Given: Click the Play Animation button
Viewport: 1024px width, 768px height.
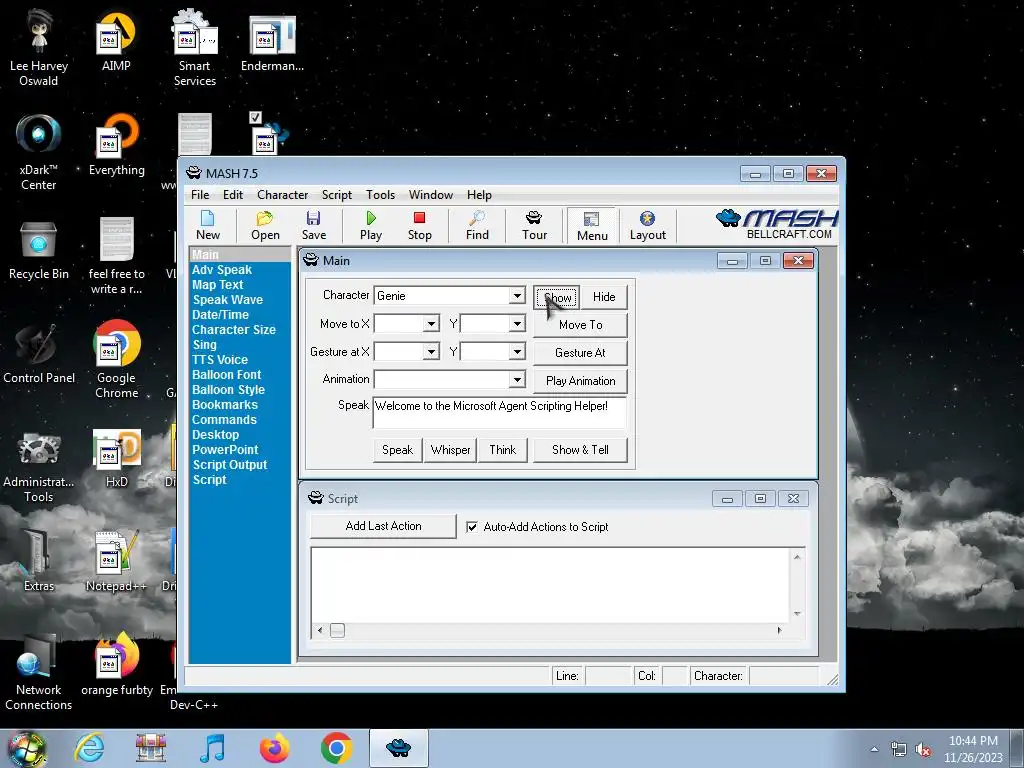Looking at the screenshot, I should pyautogui.click(x=580, y=381).
